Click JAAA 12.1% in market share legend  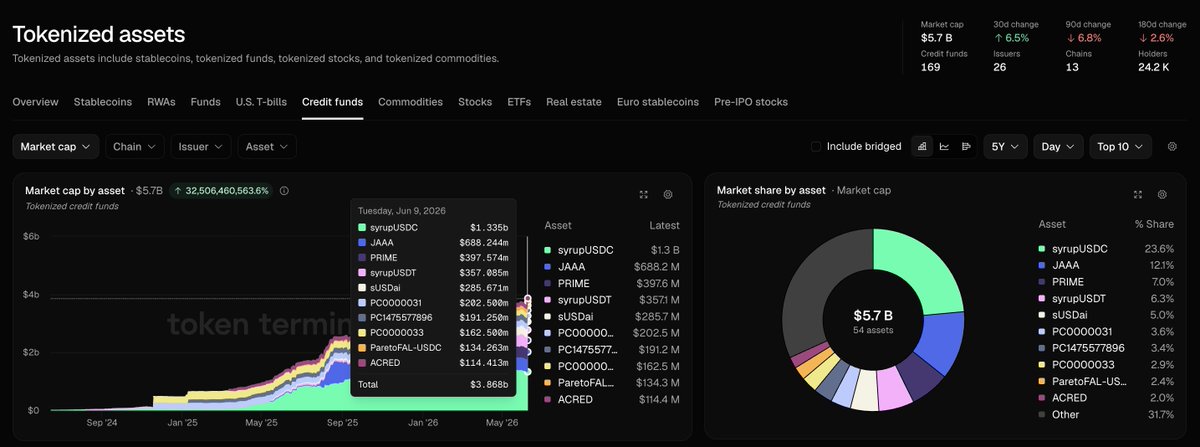pos(1106,265)
